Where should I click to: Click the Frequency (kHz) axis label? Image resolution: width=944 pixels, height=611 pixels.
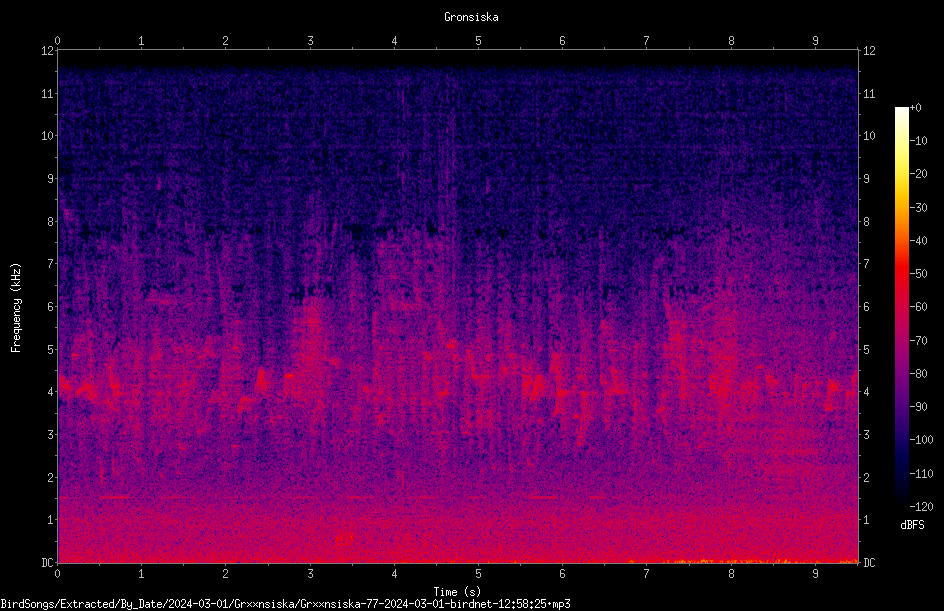pos(16,308)
